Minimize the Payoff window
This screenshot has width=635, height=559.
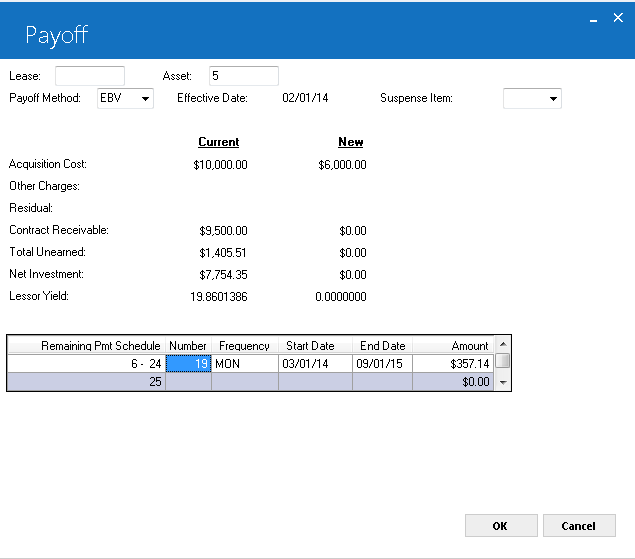[593, 19]
